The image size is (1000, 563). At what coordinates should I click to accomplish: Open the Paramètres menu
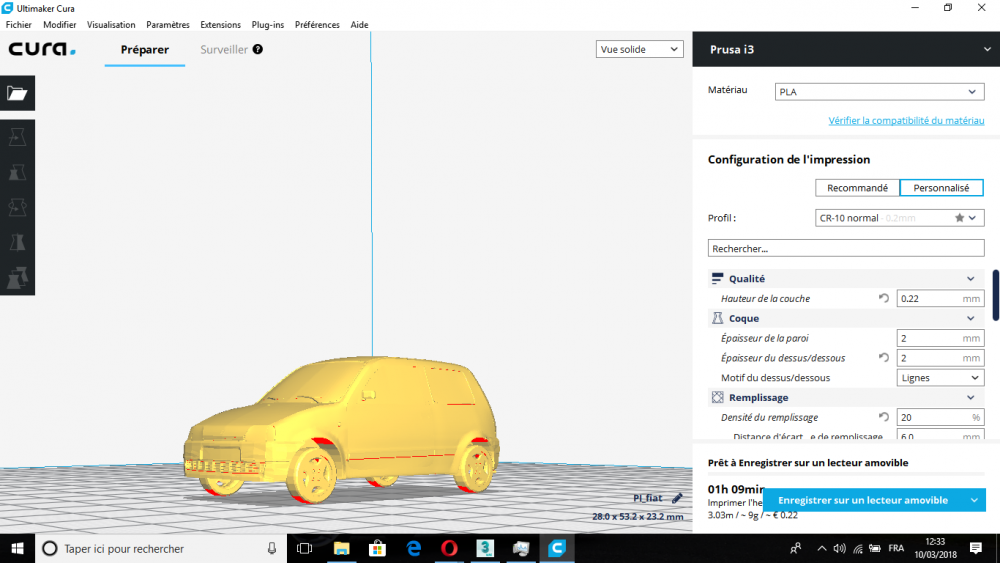[168, 24]
